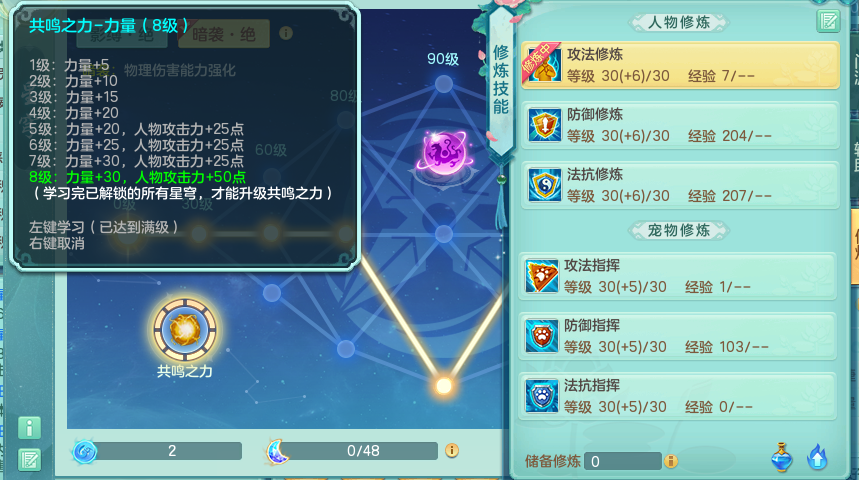Image resolution: width=859 pixels, height=480 pixels.
Task: Click the 法抗指挥 blue paw icon
Action: click(x=542, y=396)
